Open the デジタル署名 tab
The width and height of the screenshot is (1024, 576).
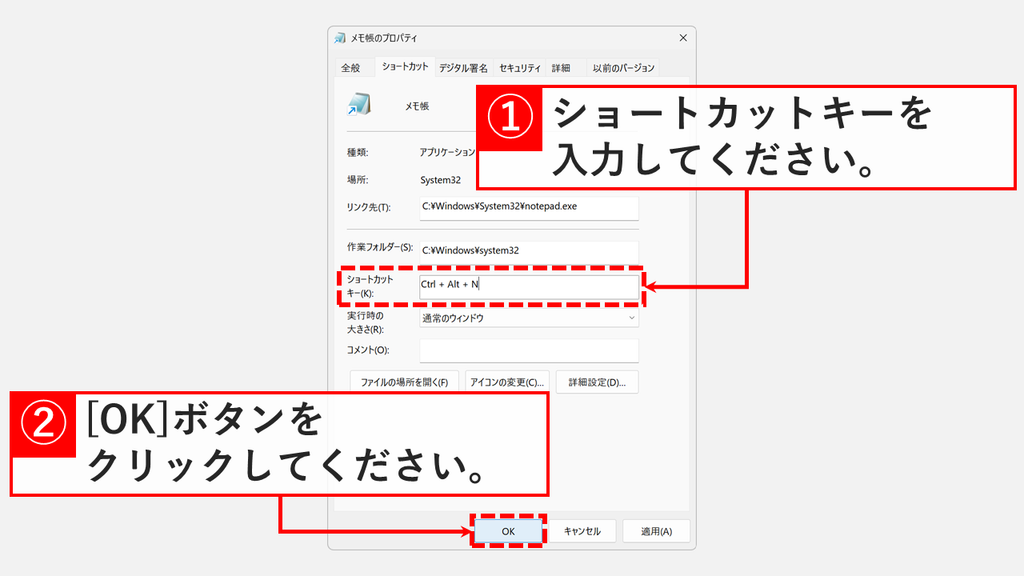click(x=463, y=68)
